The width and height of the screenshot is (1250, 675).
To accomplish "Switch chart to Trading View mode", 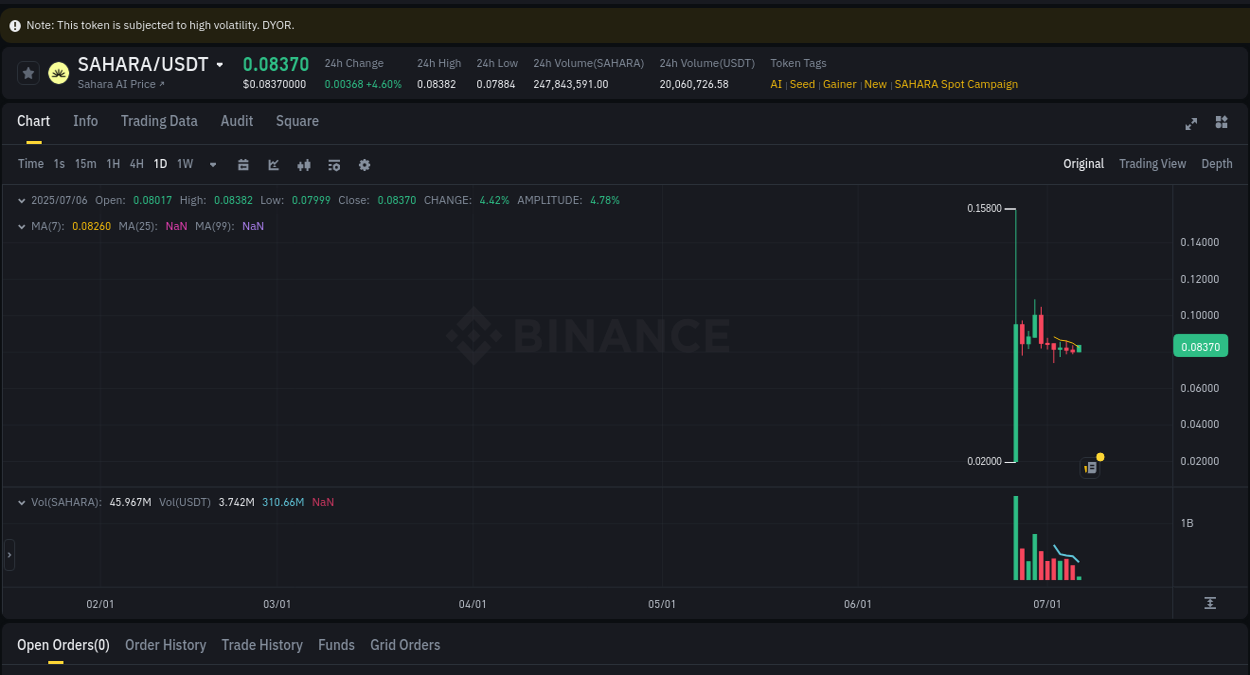I will click(1152, 163).
